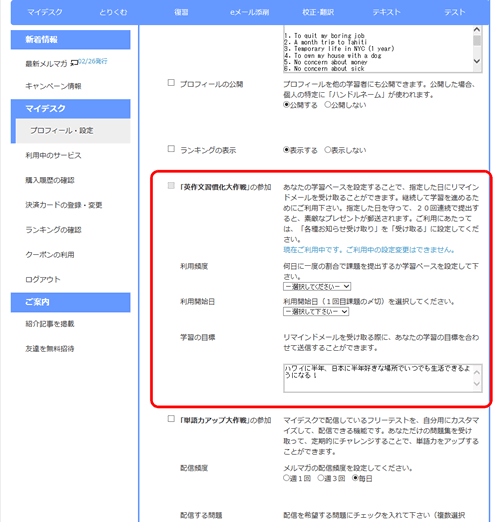This screenshot has width=500, height=522.
Task: Click the up arrow in the 学習の目標 textarea
Action: [x=477, y=372]
